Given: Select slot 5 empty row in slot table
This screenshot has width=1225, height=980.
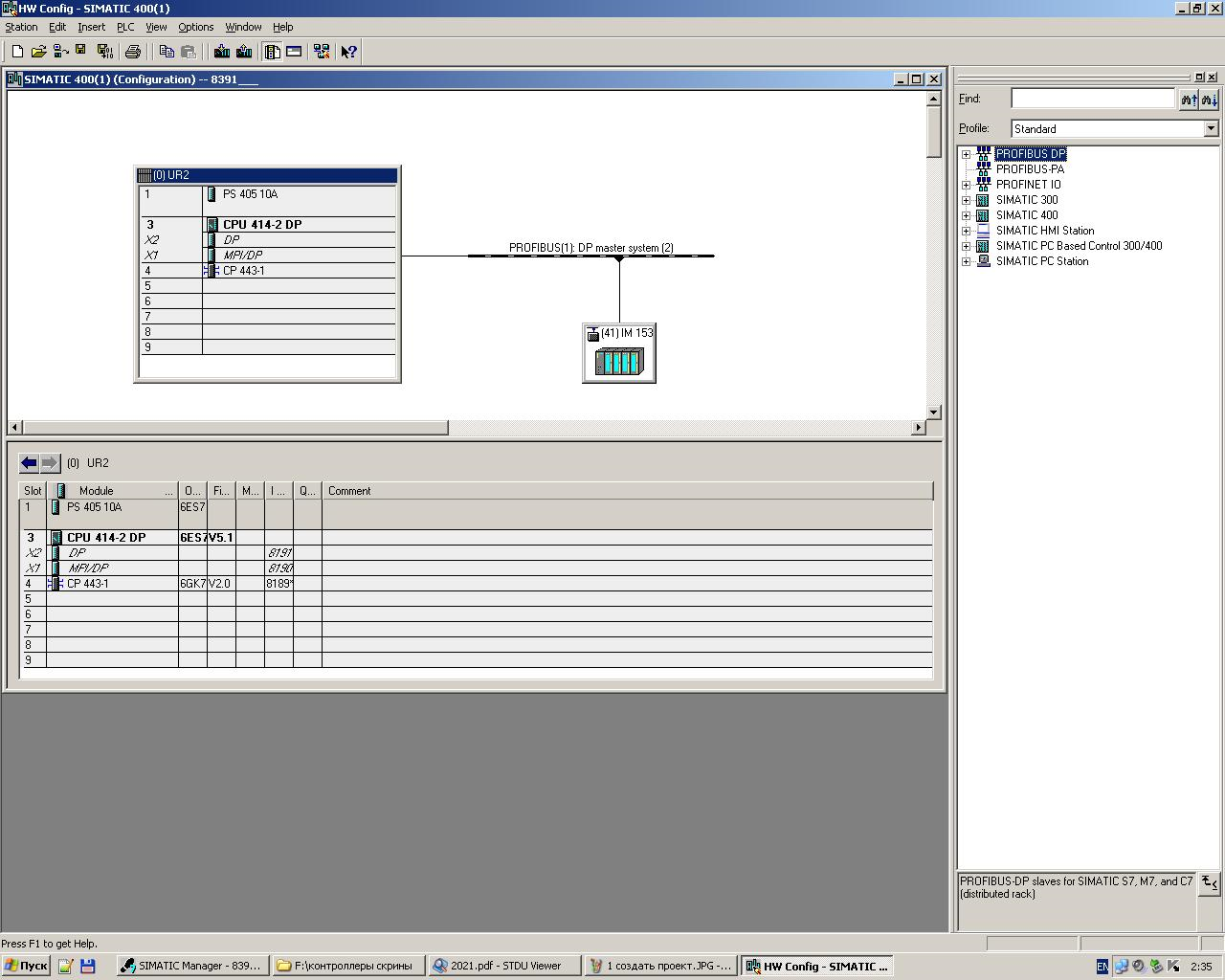Looking at the screenshot, I should point(477,599).
